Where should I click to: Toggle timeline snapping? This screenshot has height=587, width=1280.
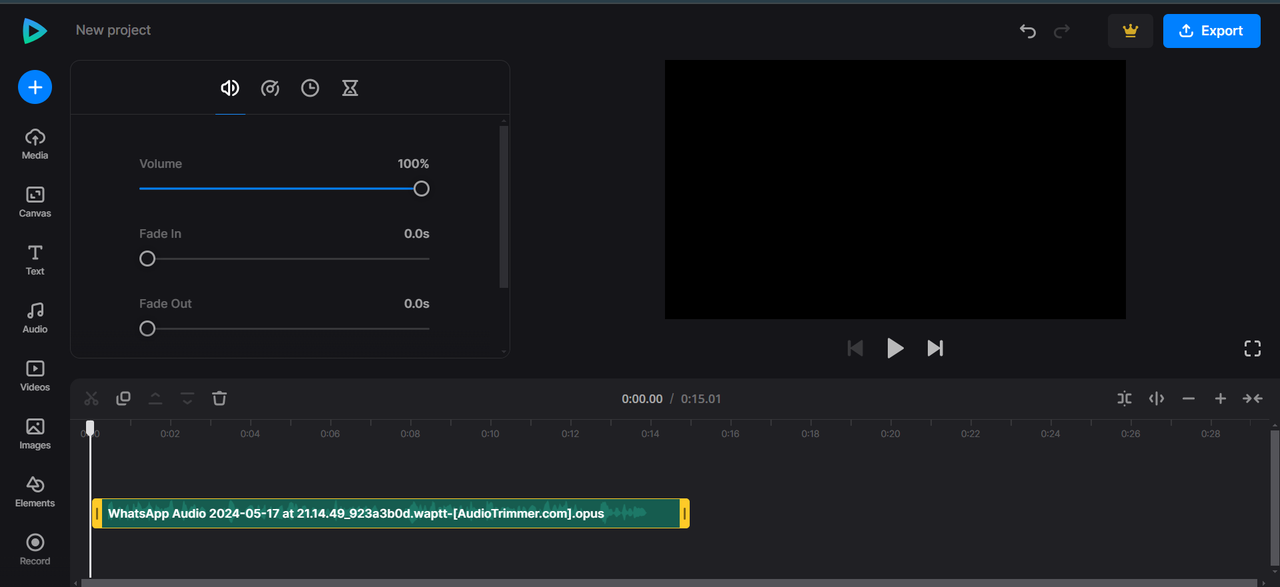[1124, 398]
